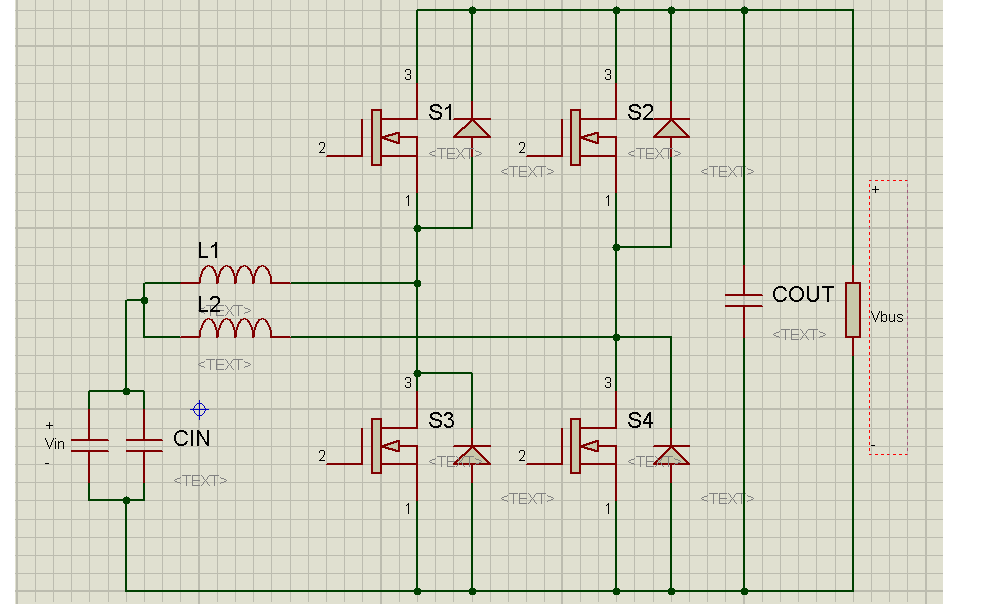Click the plus sign above Vin
This screenshot has width=982, height=613.
coord(49,425)
